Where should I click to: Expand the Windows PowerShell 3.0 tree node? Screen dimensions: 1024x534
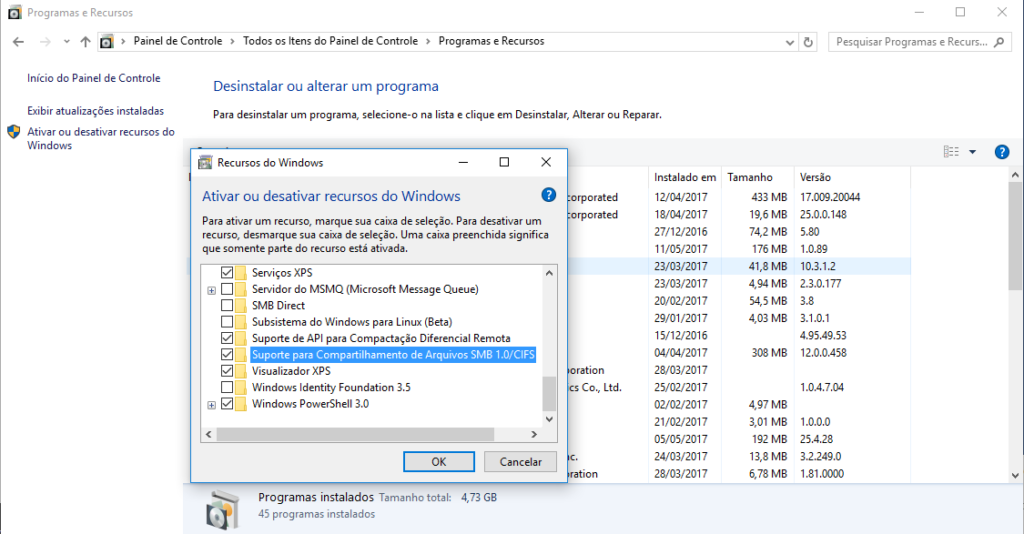coord(212,405)
